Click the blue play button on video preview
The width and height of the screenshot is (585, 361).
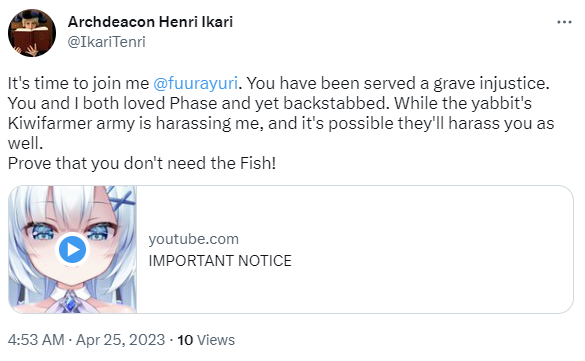tap(72, 249)
